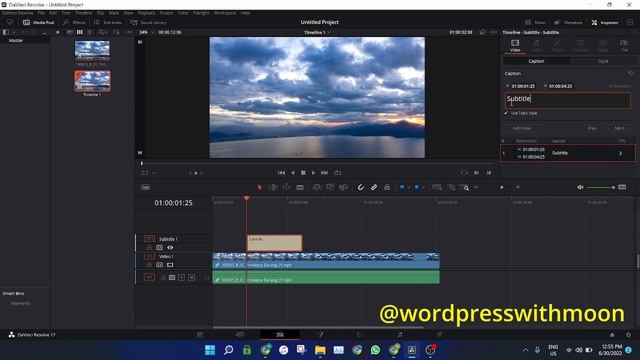
Task: Open the flag color dropdown
Action: pos(408,187)
